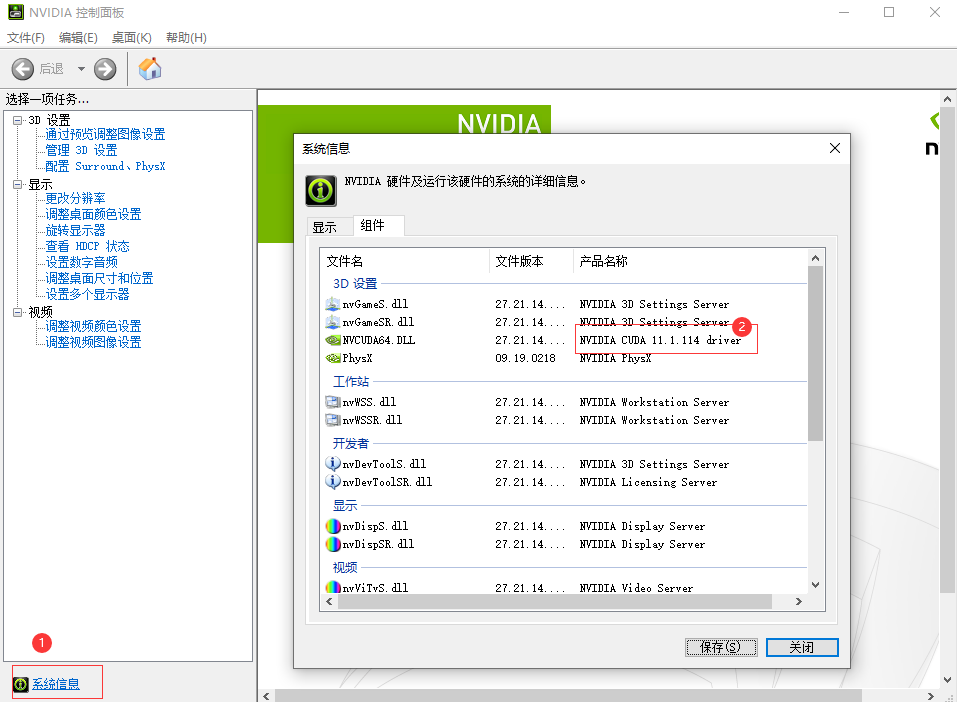Select the NVIDIA Licensing Server entry
This screenshot has height=702, width=957.
[648, 482]
